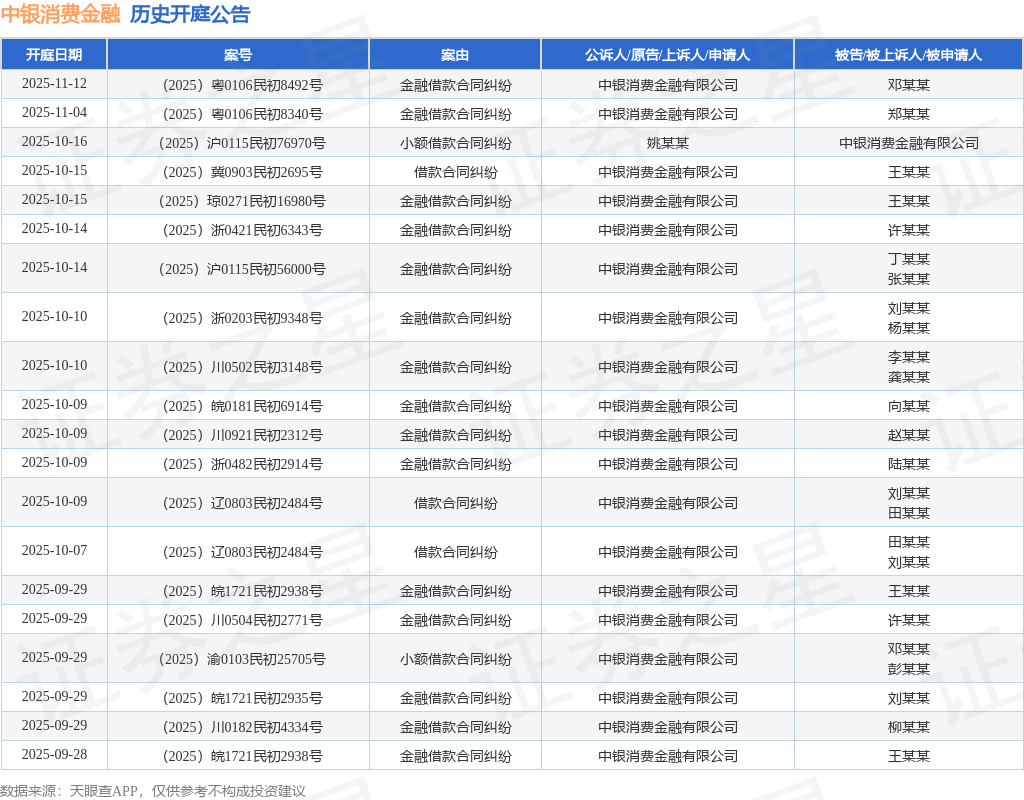Select date cell 2025-11-04

tap(54, 112)
